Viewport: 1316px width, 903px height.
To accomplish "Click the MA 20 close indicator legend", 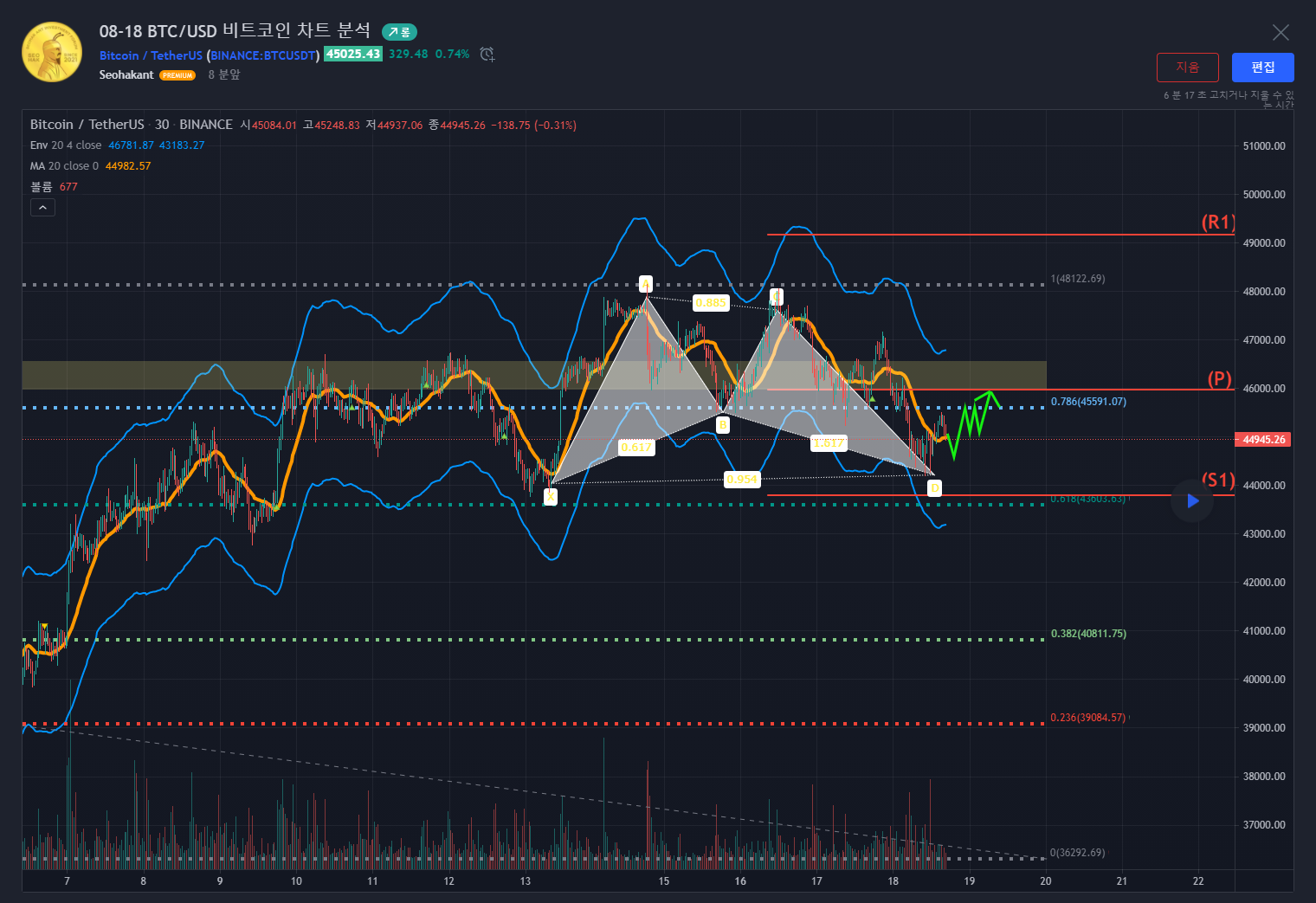I will point(64,166).
